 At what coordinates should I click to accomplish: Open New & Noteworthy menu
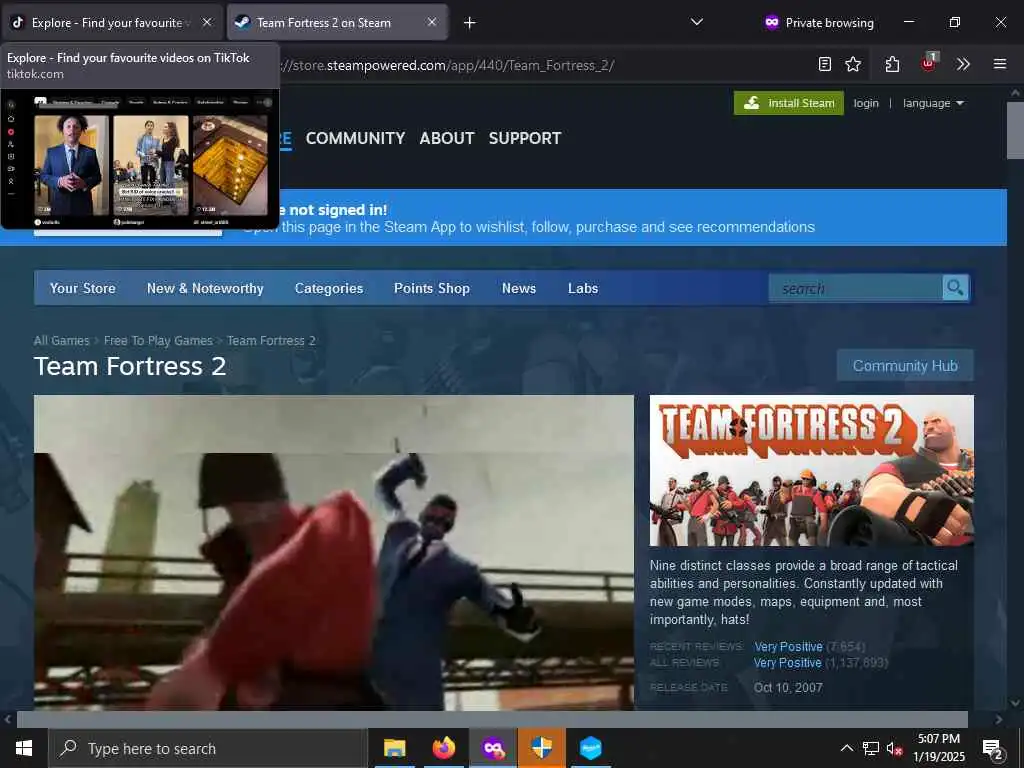[205, 288]
